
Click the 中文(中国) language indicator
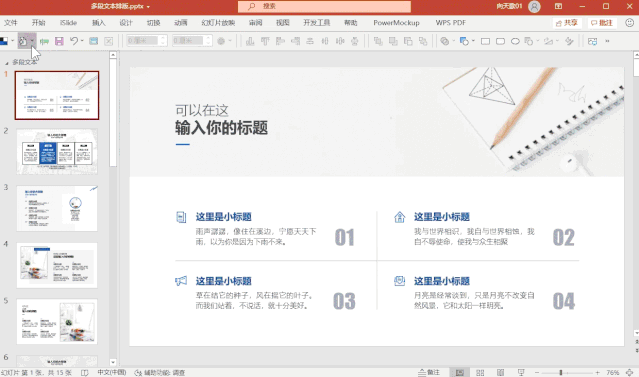(x=111, y=373)
